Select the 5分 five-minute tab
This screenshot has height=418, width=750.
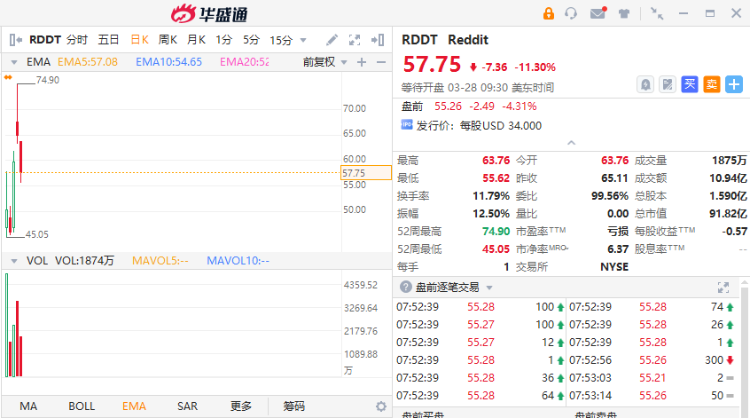[251, 40]
